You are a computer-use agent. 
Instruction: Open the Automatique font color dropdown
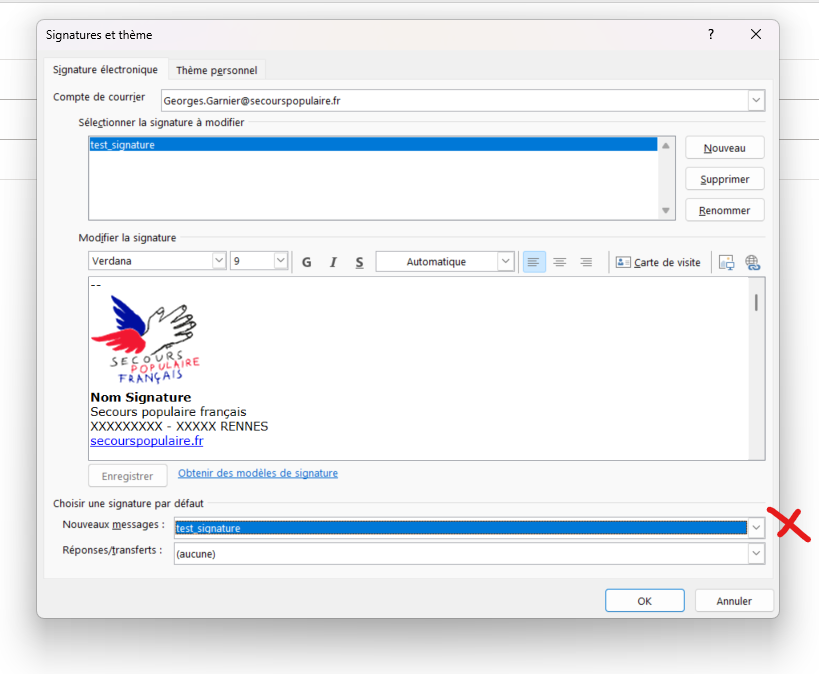click(505, 262)
